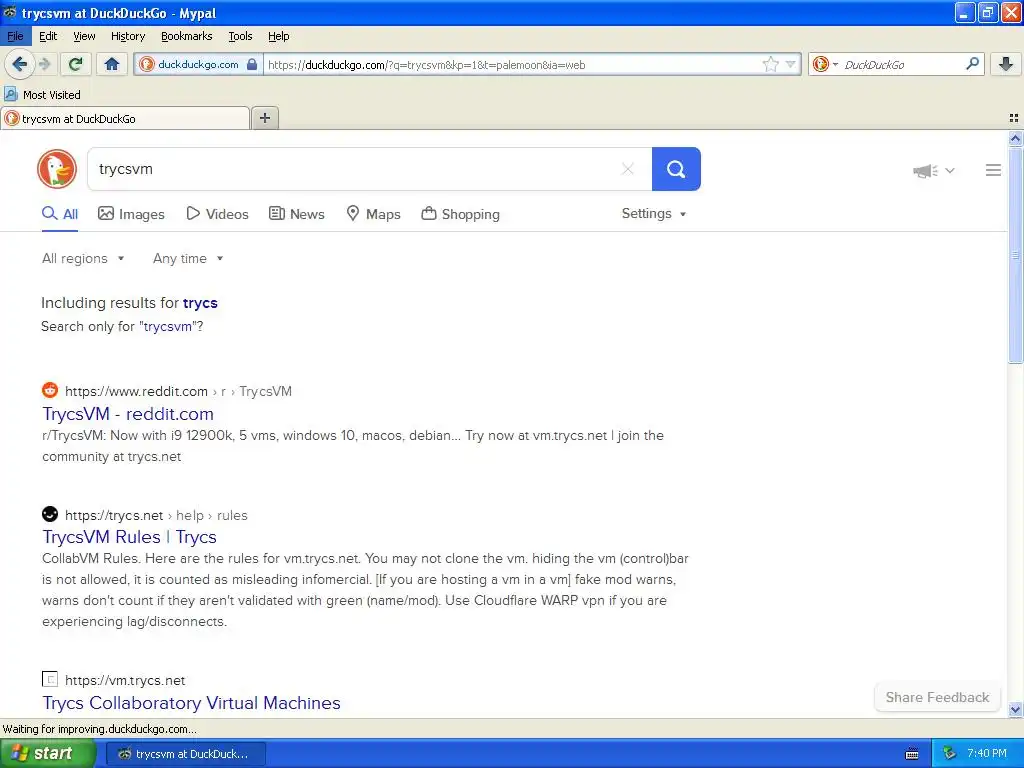Open the File menu

pos(15,36)
